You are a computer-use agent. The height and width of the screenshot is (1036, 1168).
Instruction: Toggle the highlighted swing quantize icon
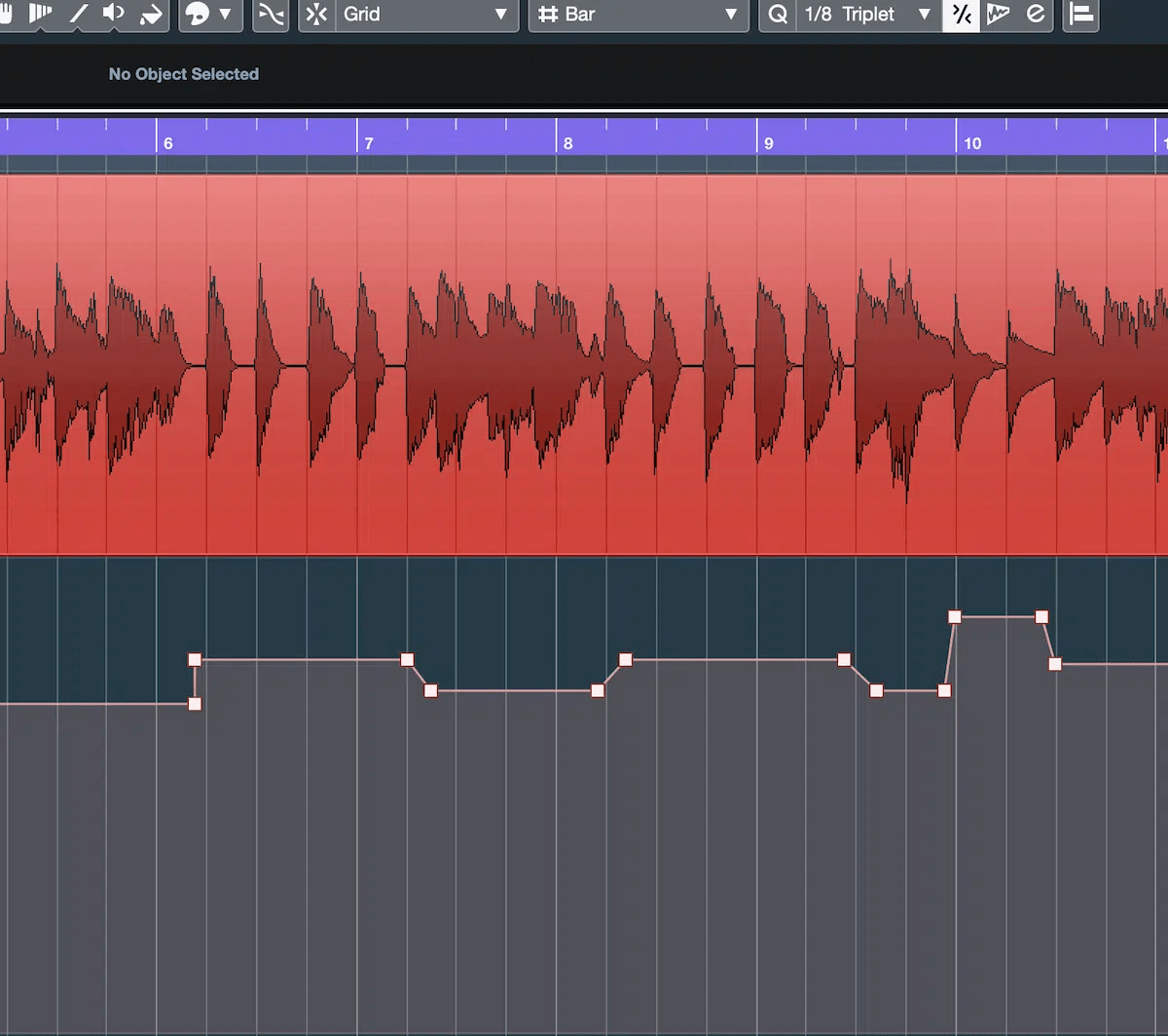point(961,14)
